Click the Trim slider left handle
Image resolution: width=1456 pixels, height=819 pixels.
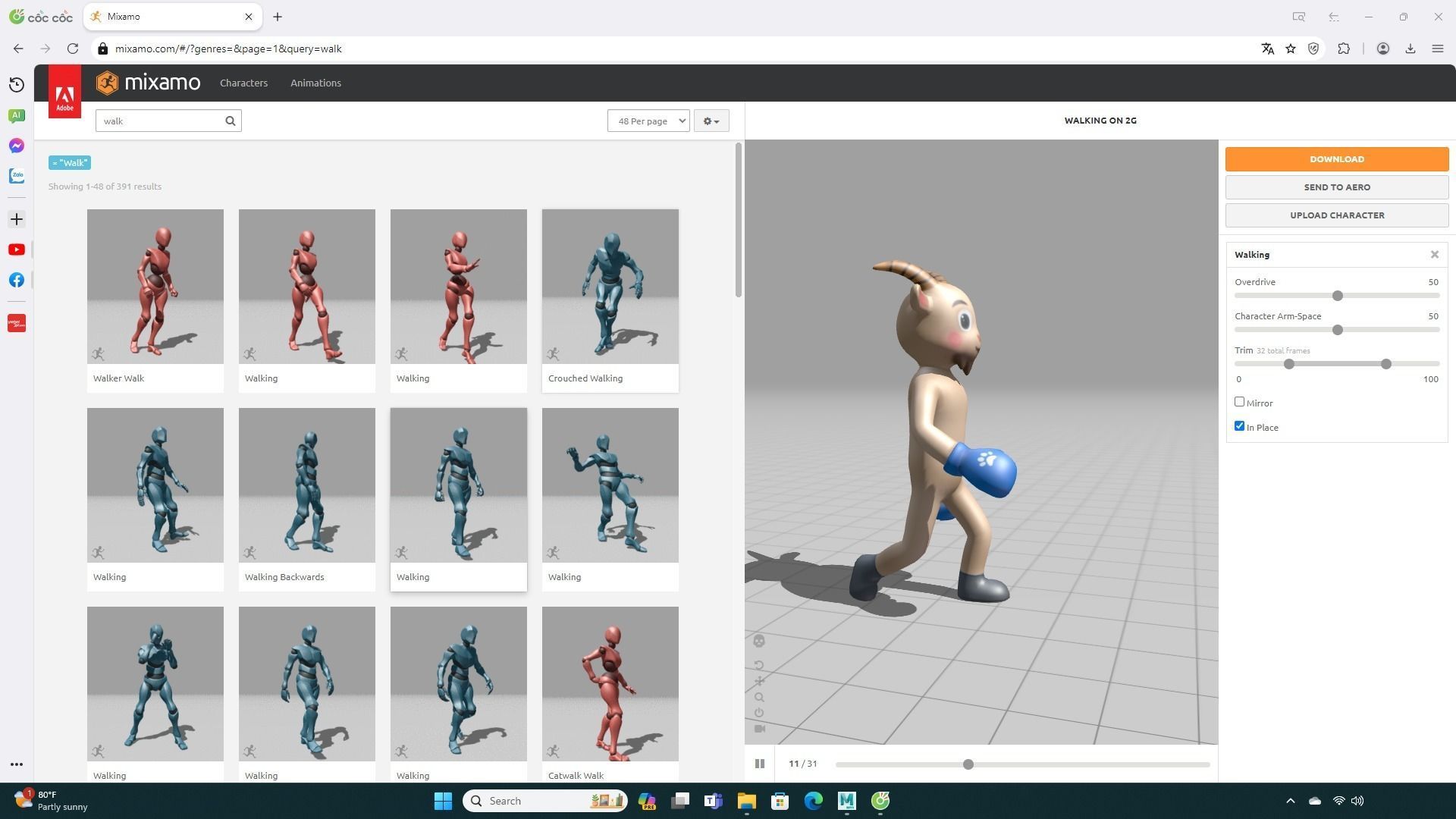coord(1288,364)
